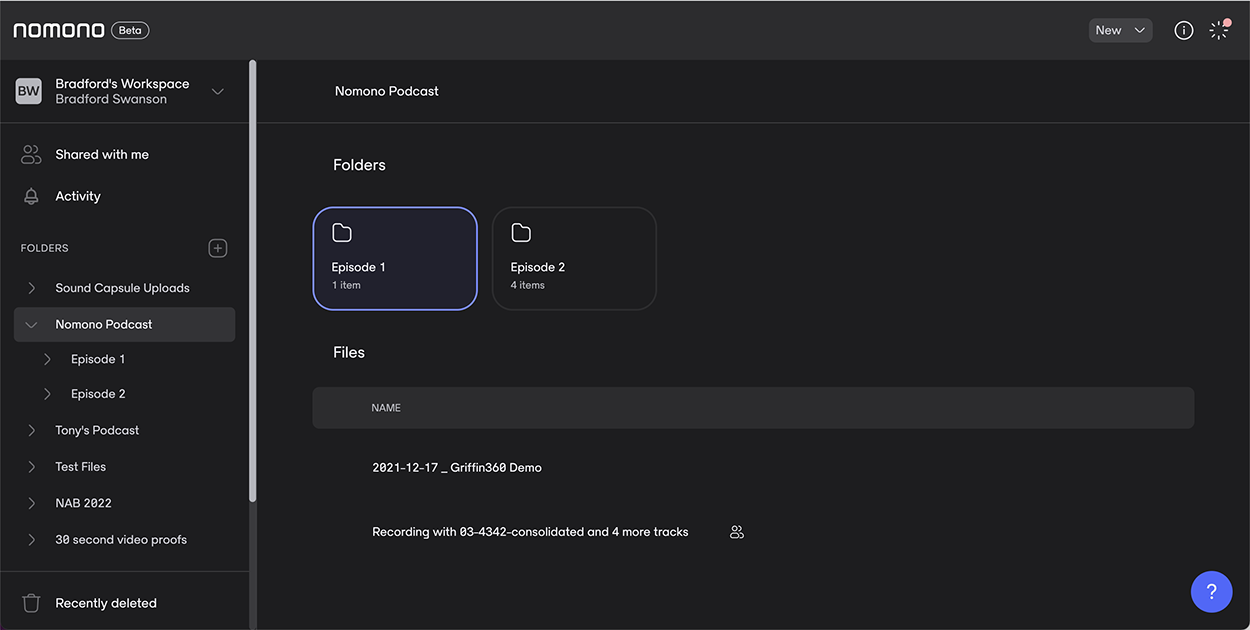Click the Recently deleted trash icon
Viewport: 1250px width, 630px height.
(x=31, y=603)
